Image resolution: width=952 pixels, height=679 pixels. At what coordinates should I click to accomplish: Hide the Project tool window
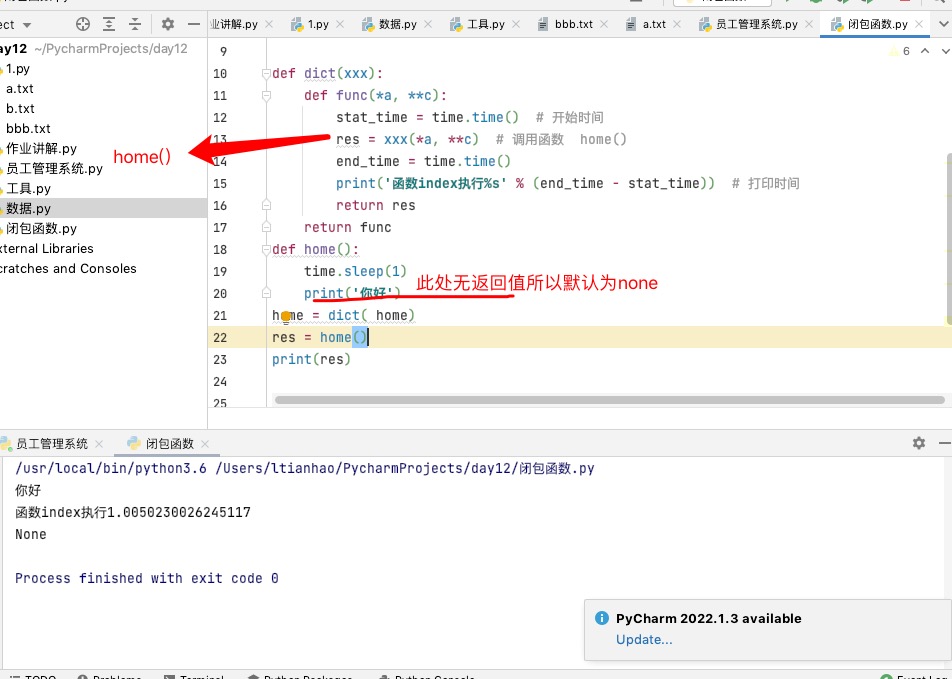pyautogui.click(x=194, y=24)
